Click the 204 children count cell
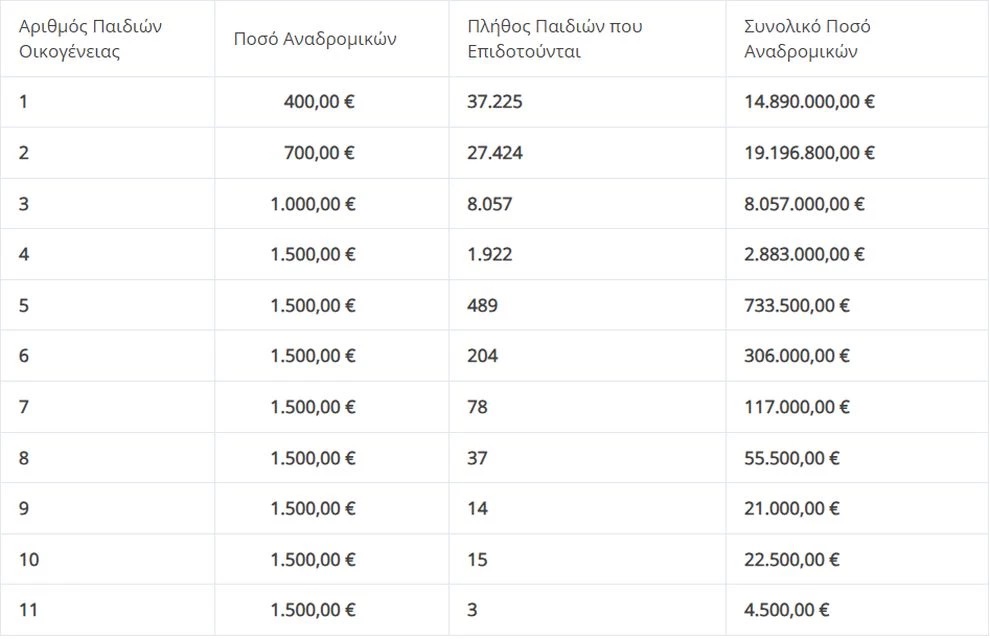This screenshot has height=639, width=990. click(482, 356)
